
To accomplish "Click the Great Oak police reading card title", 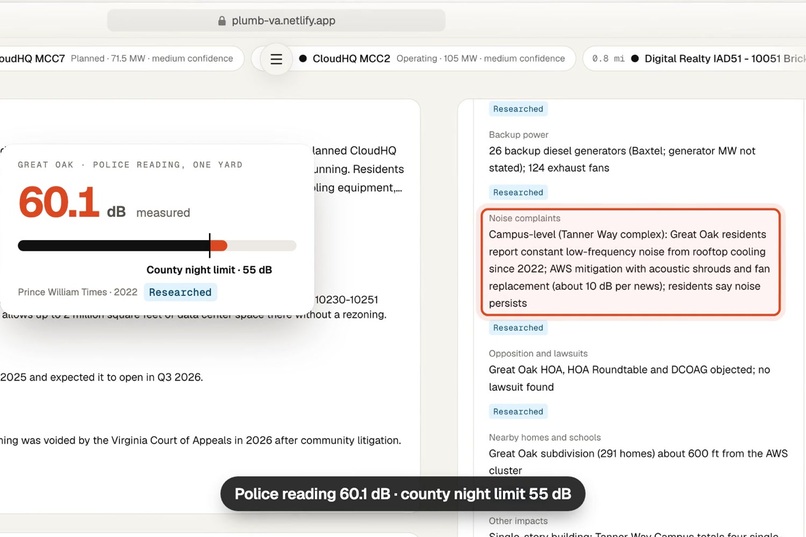I will point(130,164).
